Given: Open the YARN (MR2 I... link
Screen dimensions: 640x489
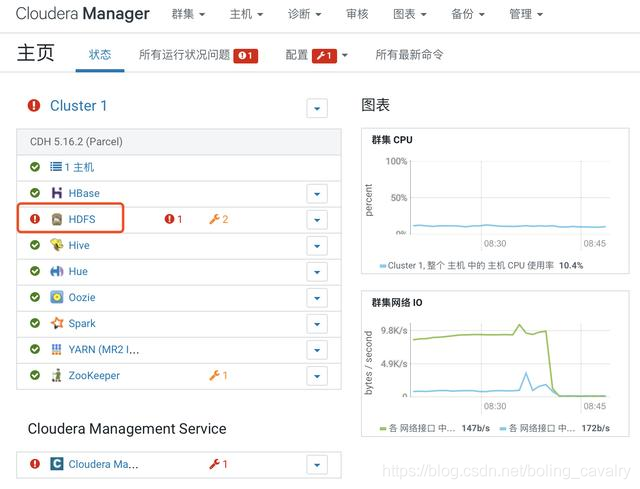Looking at the screenshot, I should (x=104, y=349).
